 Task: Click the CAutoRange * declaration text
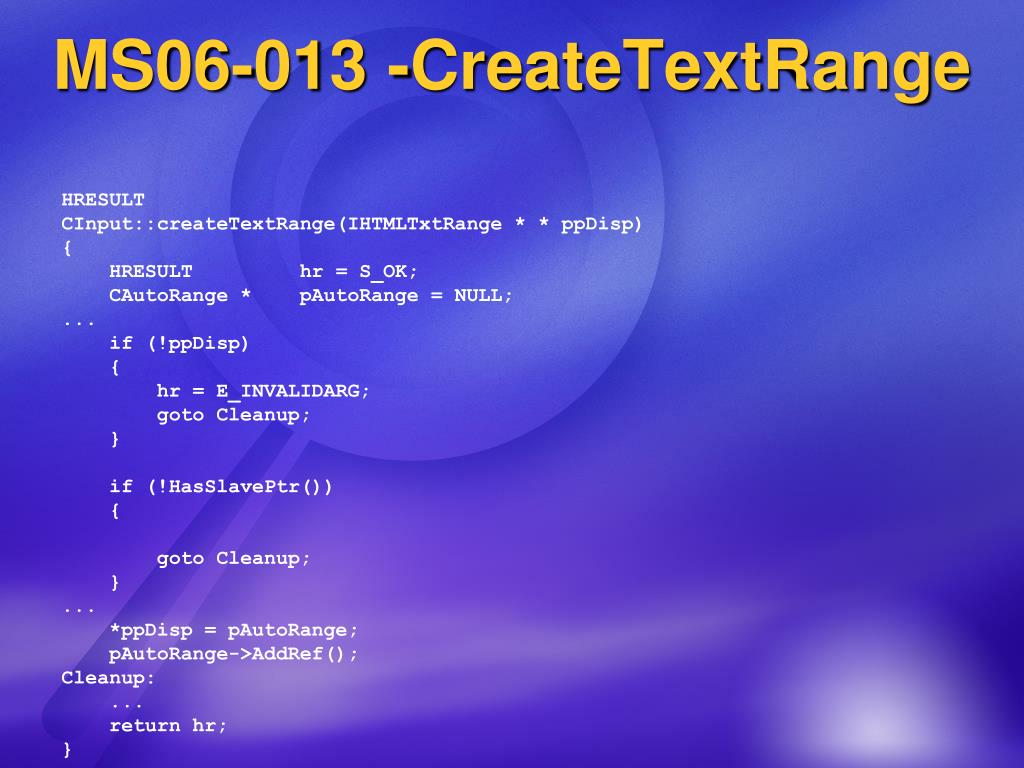(x=180, y=296)
